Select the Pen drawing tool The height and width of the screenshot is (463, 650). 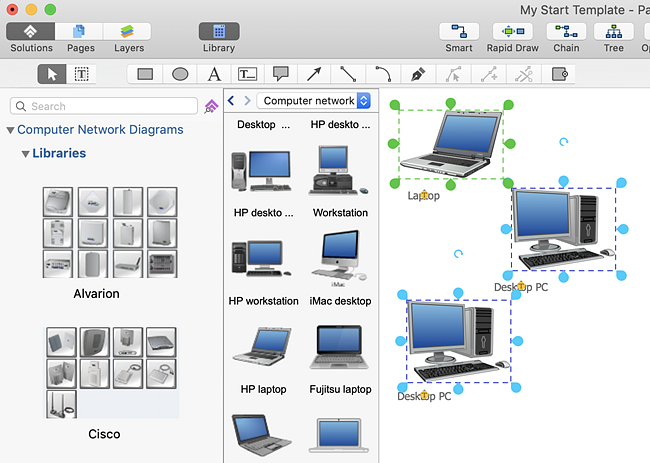pos(418,74)
